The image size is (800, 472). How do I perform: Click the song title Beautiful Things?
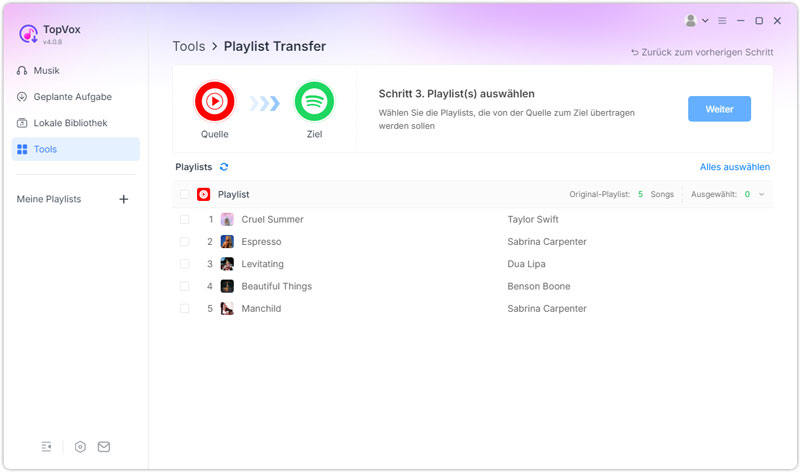click(x=277, y=286)
